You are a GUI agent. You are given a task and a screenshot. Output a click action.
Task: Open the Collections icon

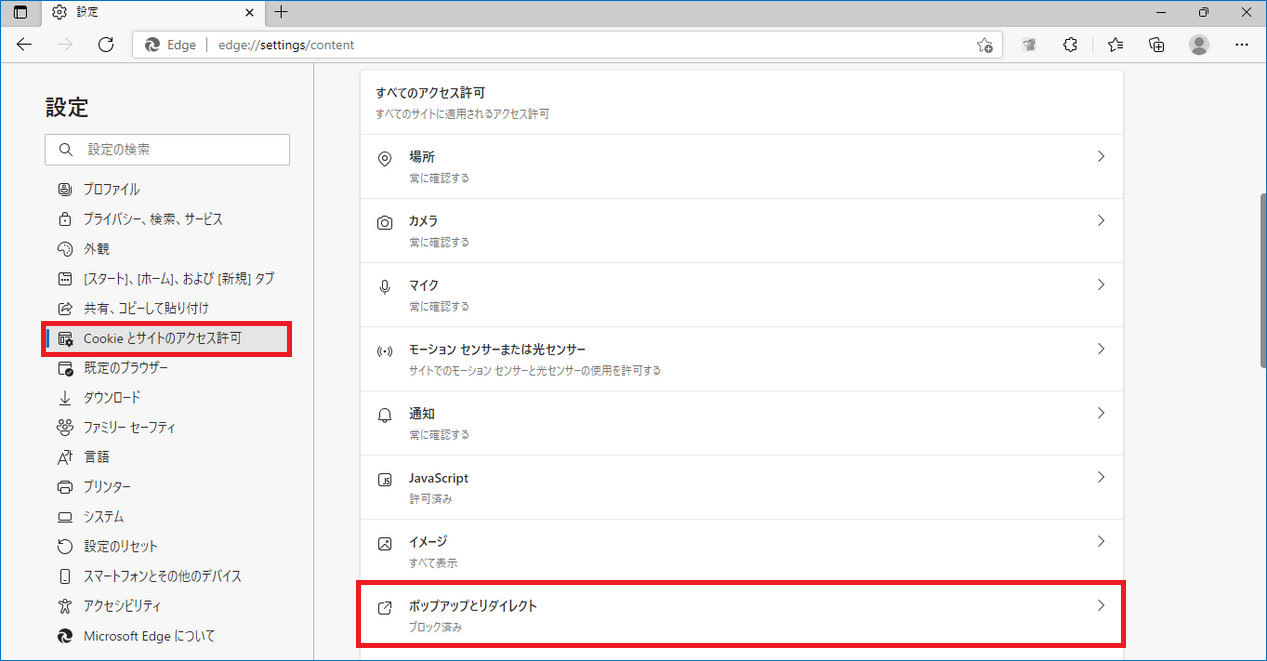1157,45
